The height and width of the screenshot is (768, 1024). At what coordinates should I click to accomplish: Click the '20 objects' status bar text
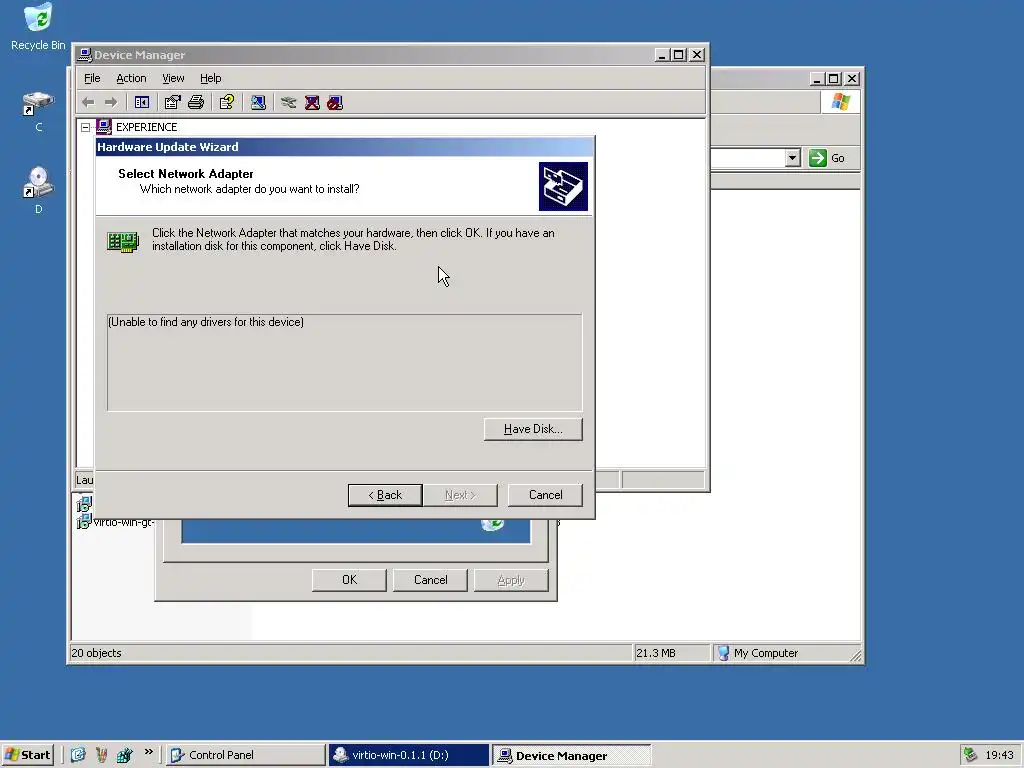tap(96, 653)
